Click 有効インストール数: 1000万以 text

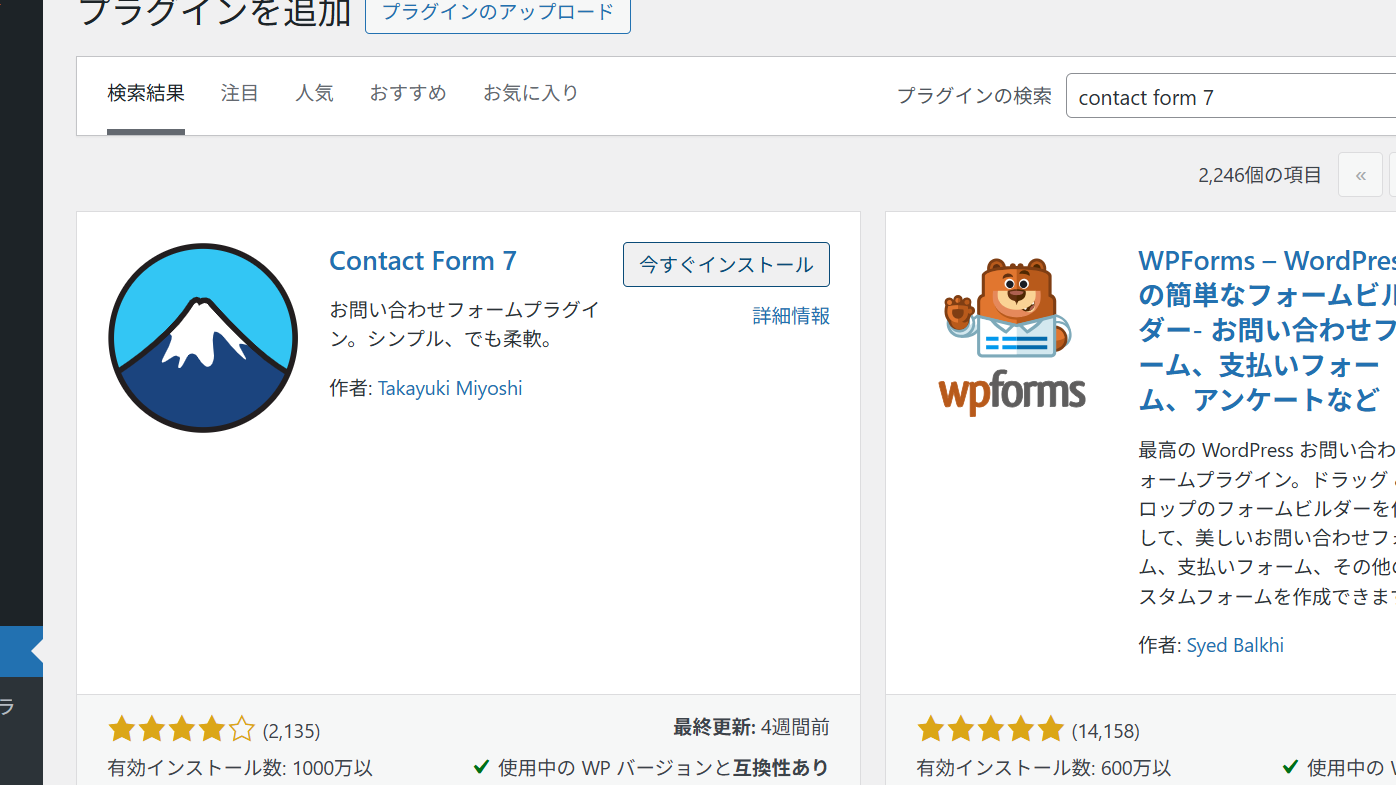click(240, 768)
